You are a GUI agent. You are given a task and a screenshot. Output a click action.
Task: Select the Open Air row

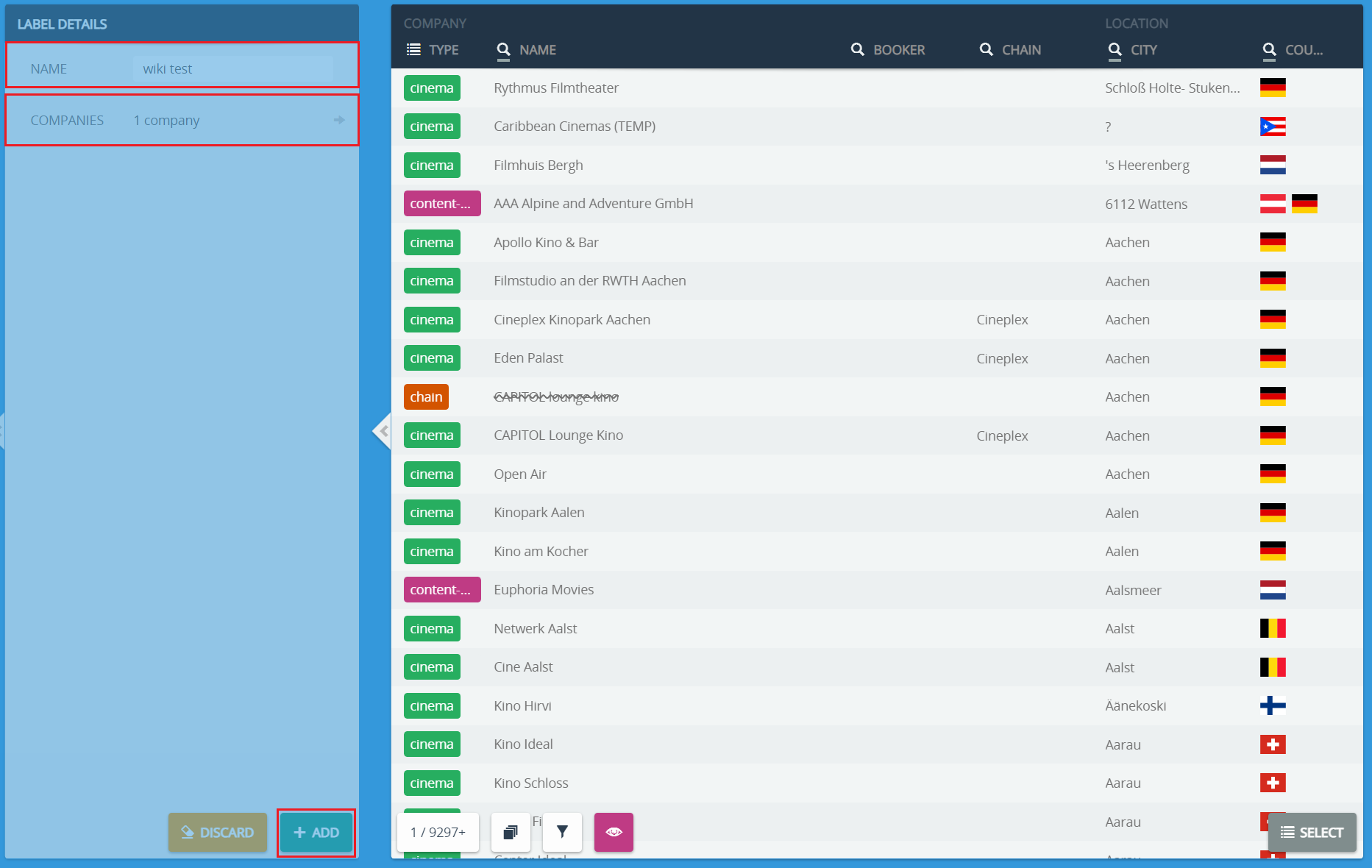[877, 474]
